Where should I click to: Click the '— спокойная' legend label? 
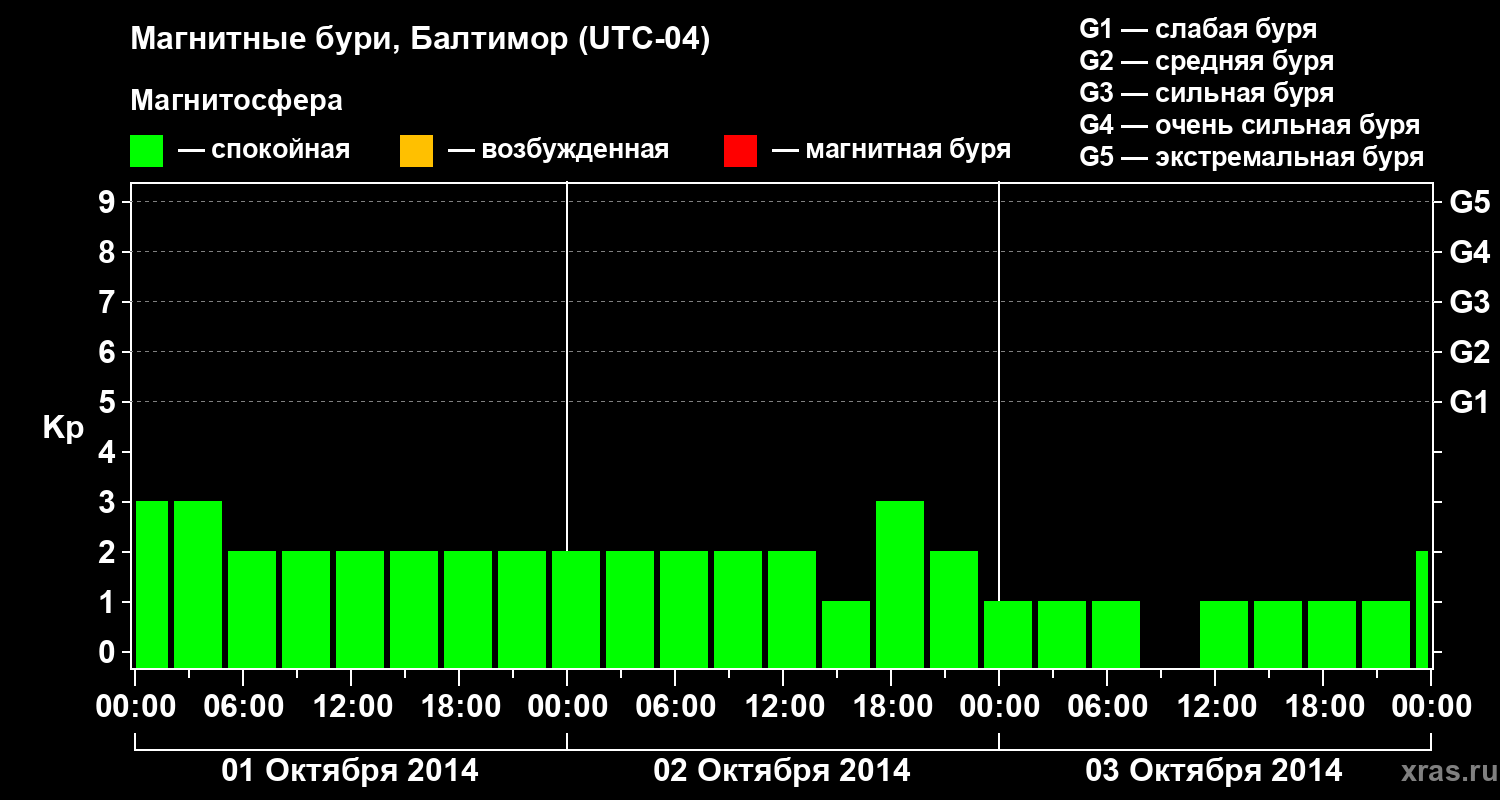tap(264, 151)
